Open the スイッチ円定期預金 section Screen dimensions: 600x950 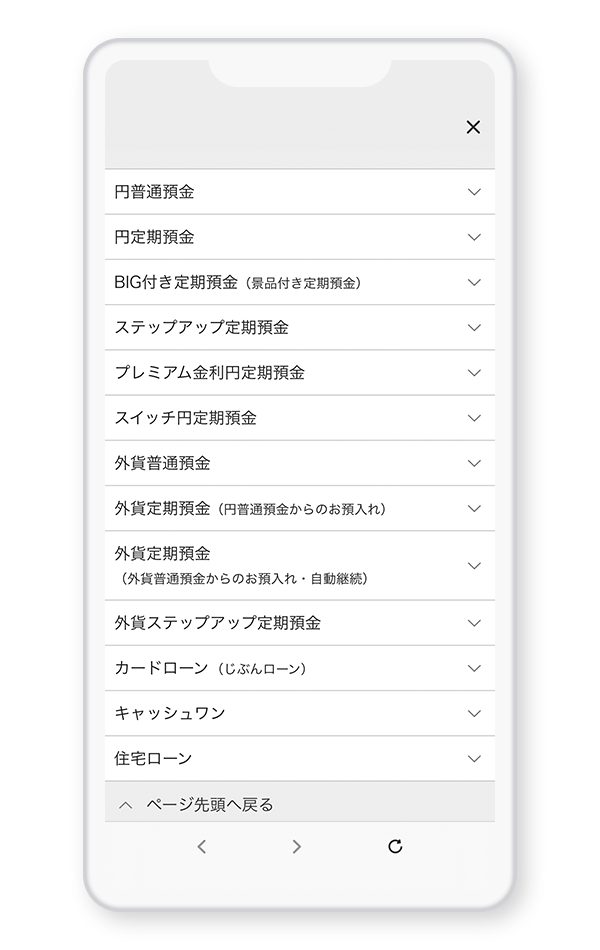pos(185,418)
